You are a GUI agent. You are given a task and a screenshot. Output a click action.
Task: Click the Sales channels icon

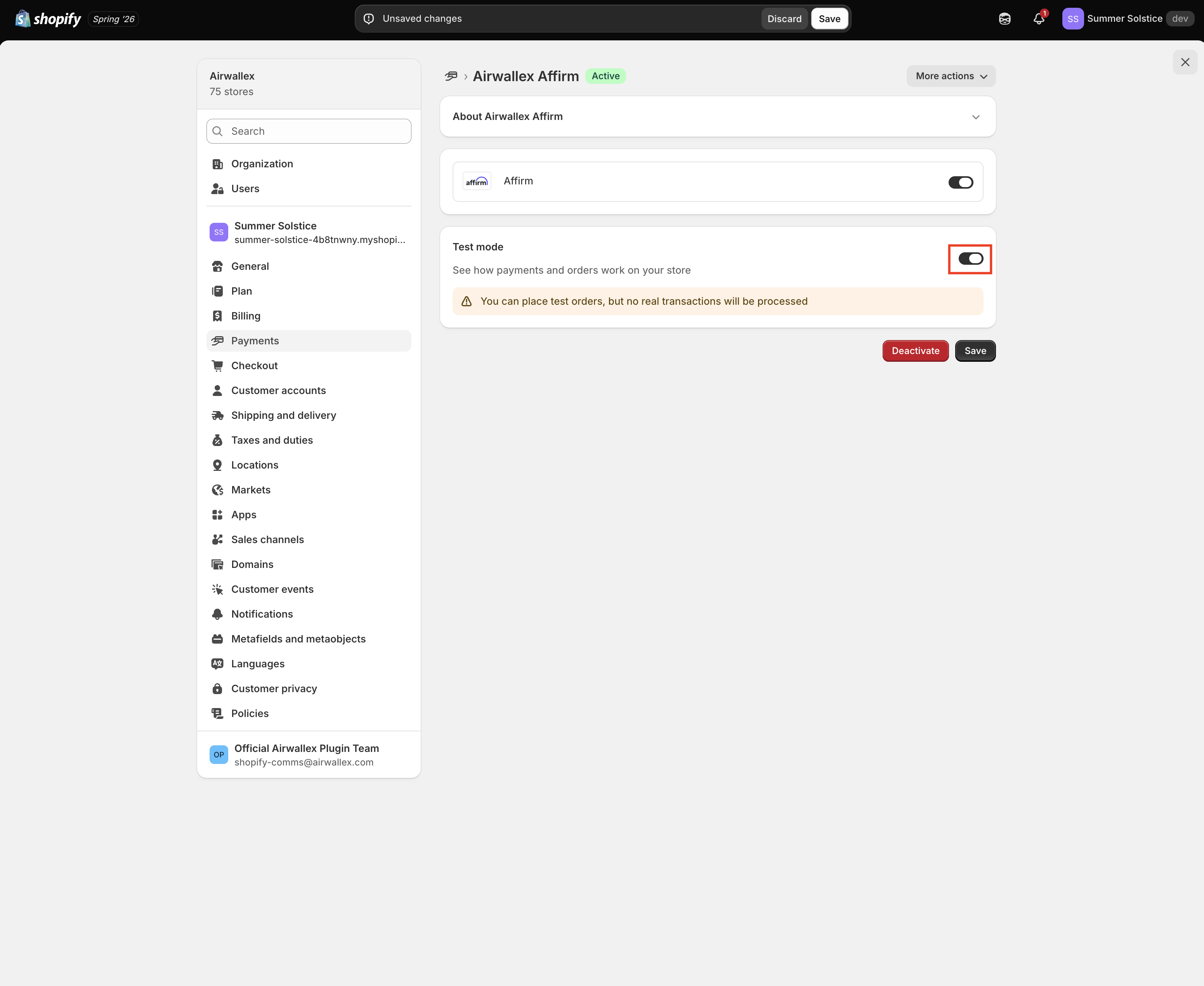[x=217, y=540]
